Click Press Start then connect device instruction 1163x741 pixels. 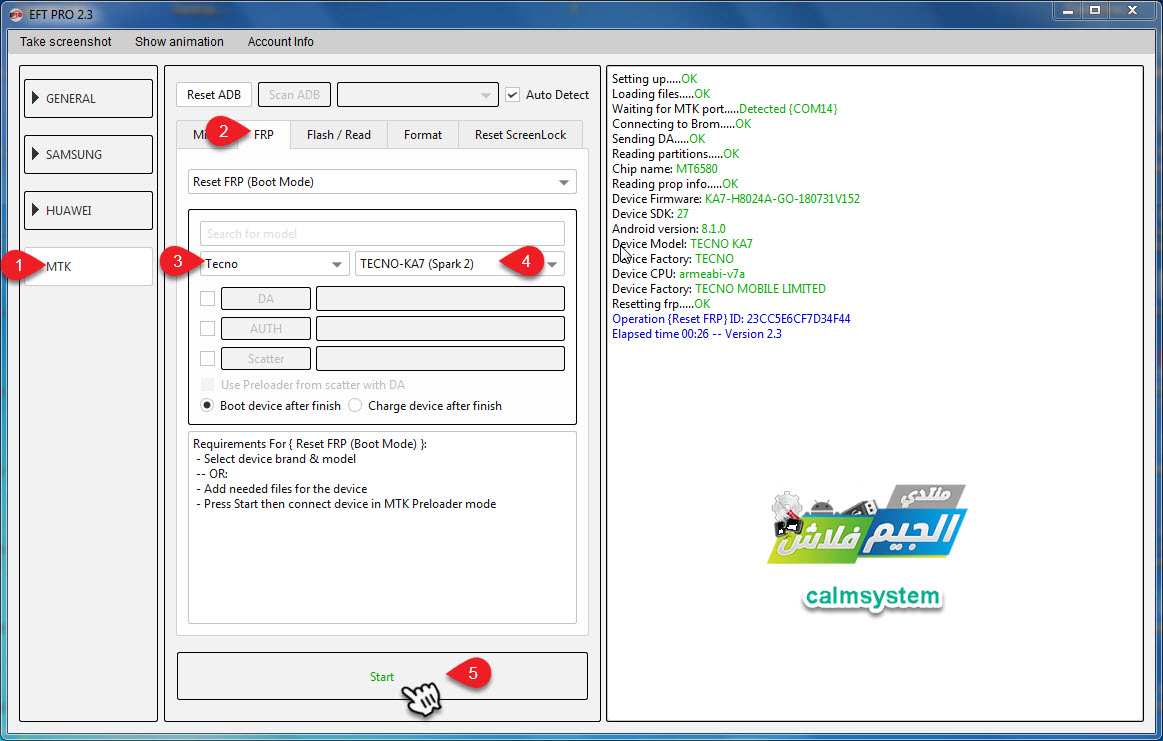[346, 504]
